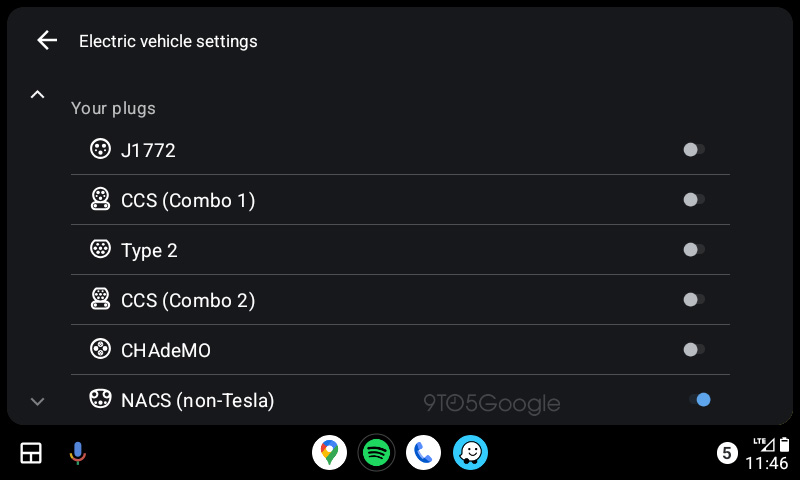This screenshot has width=800, height=480.
Task: Disable the NACS (non-Tesla) toggle
Action: pyautogui.click(x=699, y=400)
